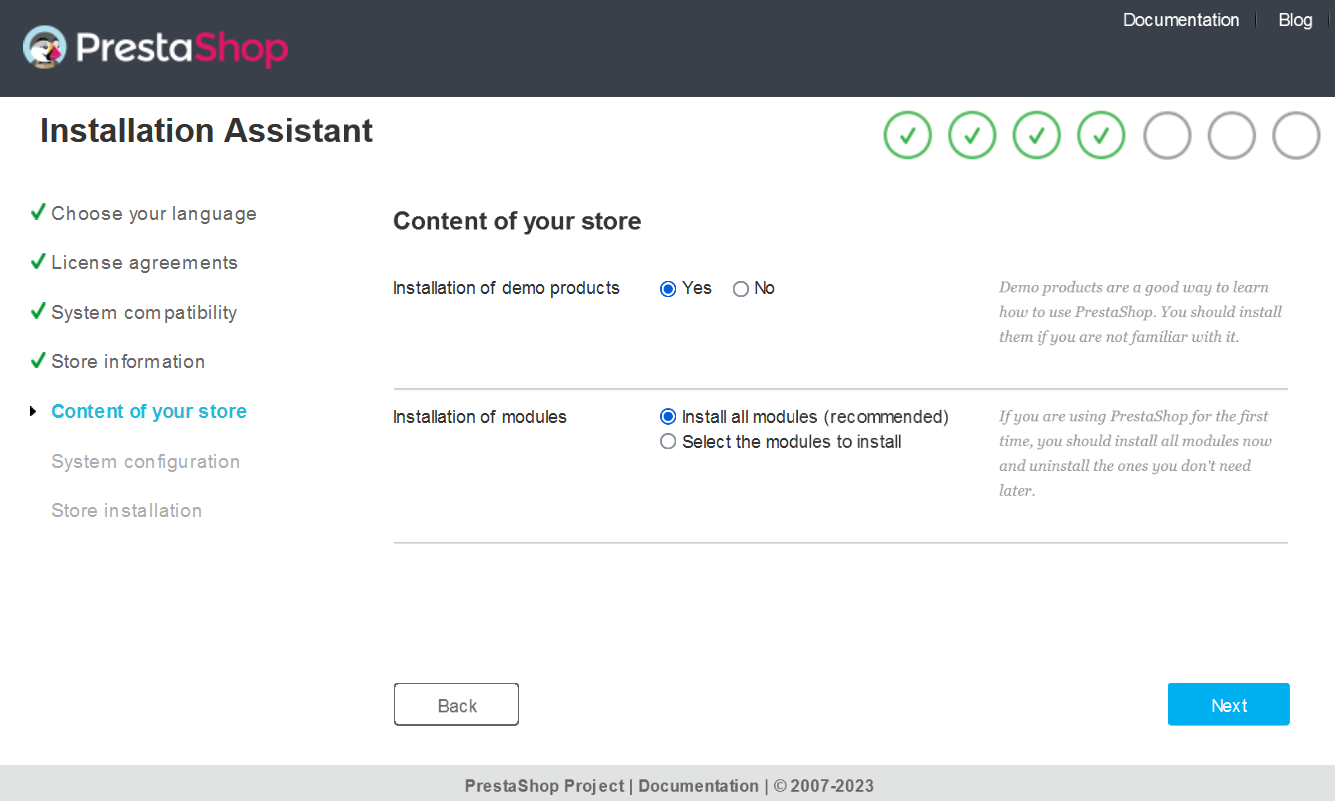Click the Back button
1335x801 pixels.
(x=457, y=705)
